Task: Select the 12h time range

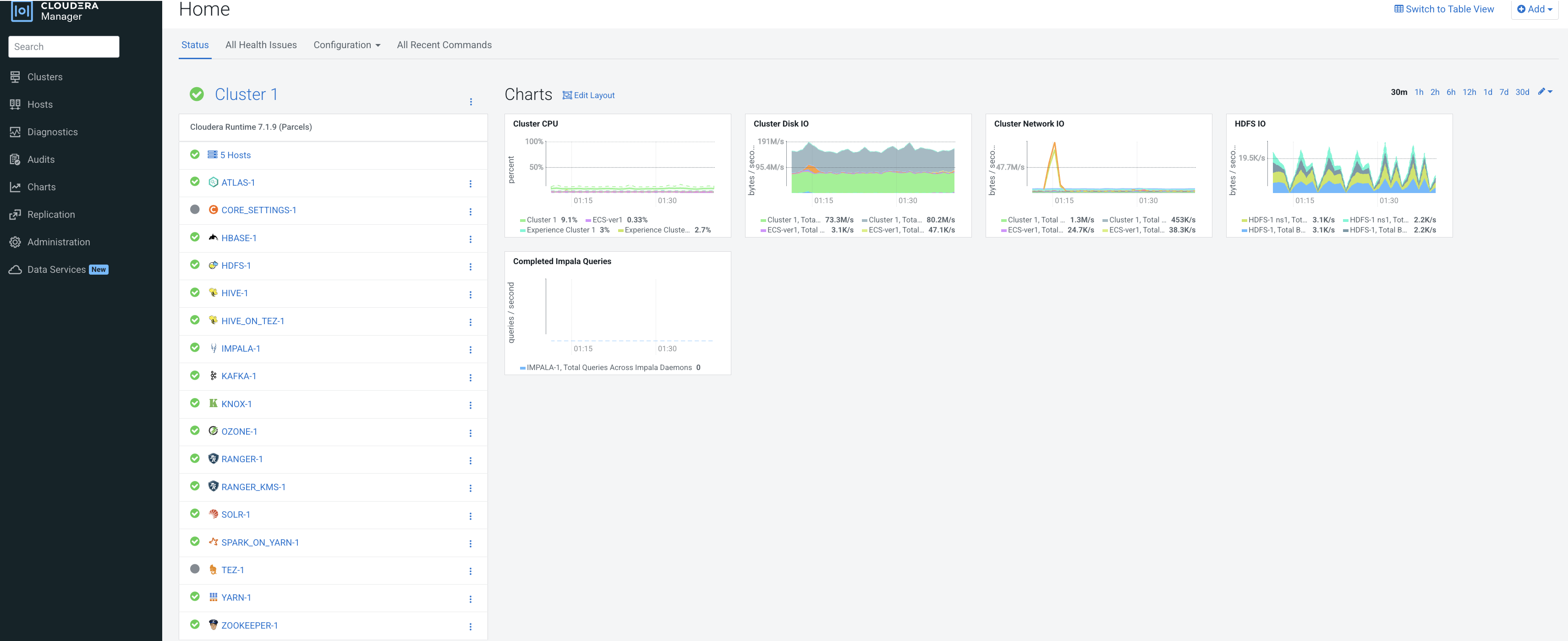Action: [1469, 92]
